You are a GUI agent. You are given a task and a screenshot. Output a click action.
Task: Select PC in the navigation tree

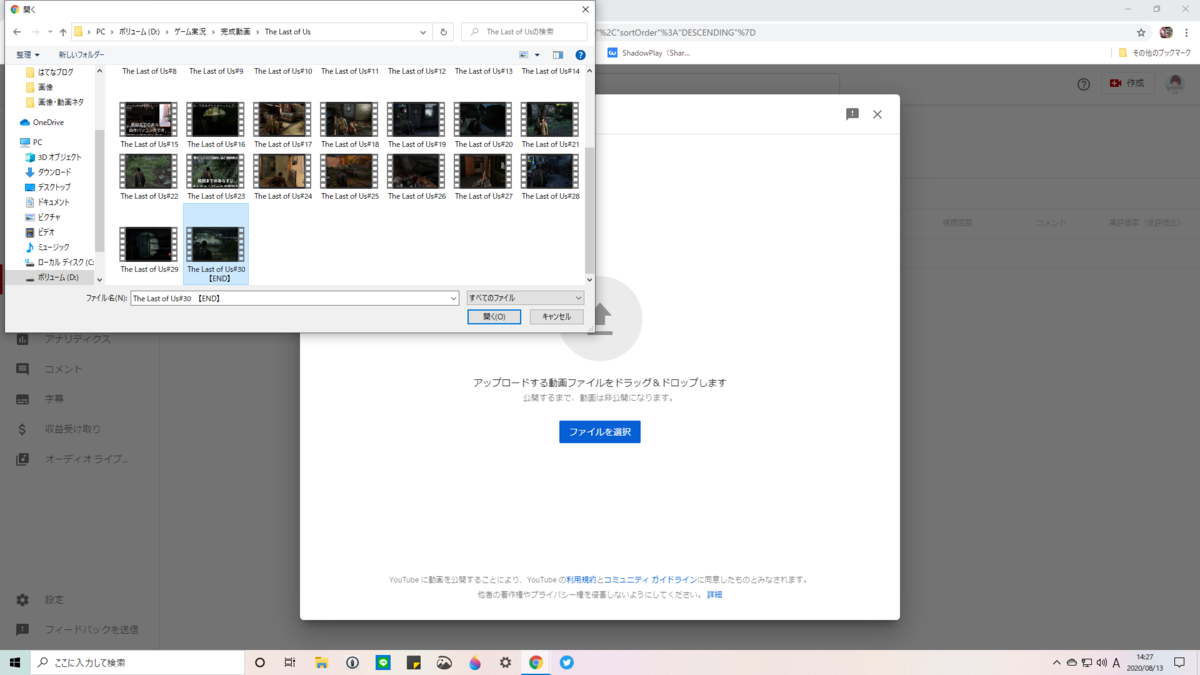point(31,142)
